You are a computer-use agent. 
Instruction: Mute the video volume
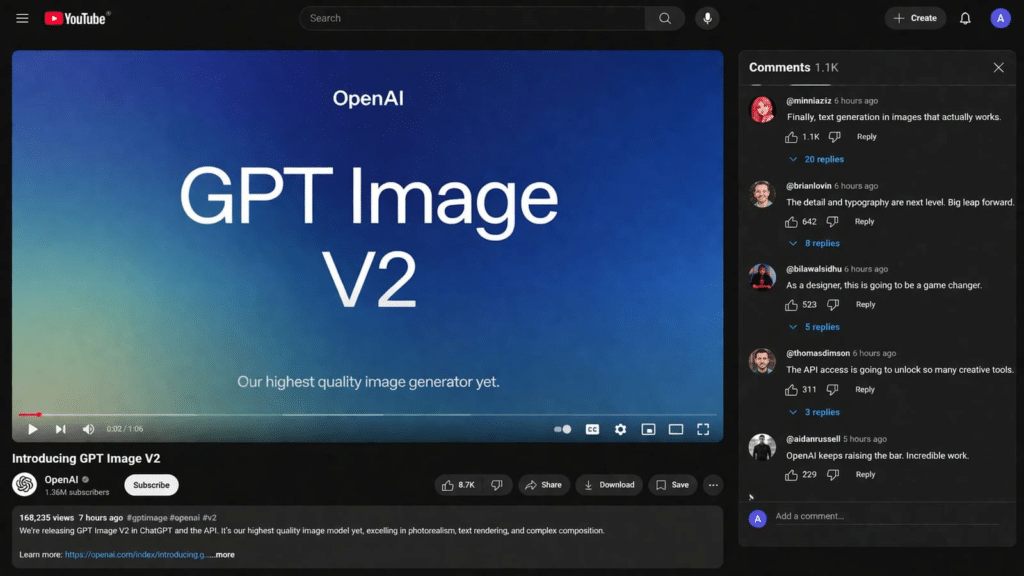[x=88, y=428]
